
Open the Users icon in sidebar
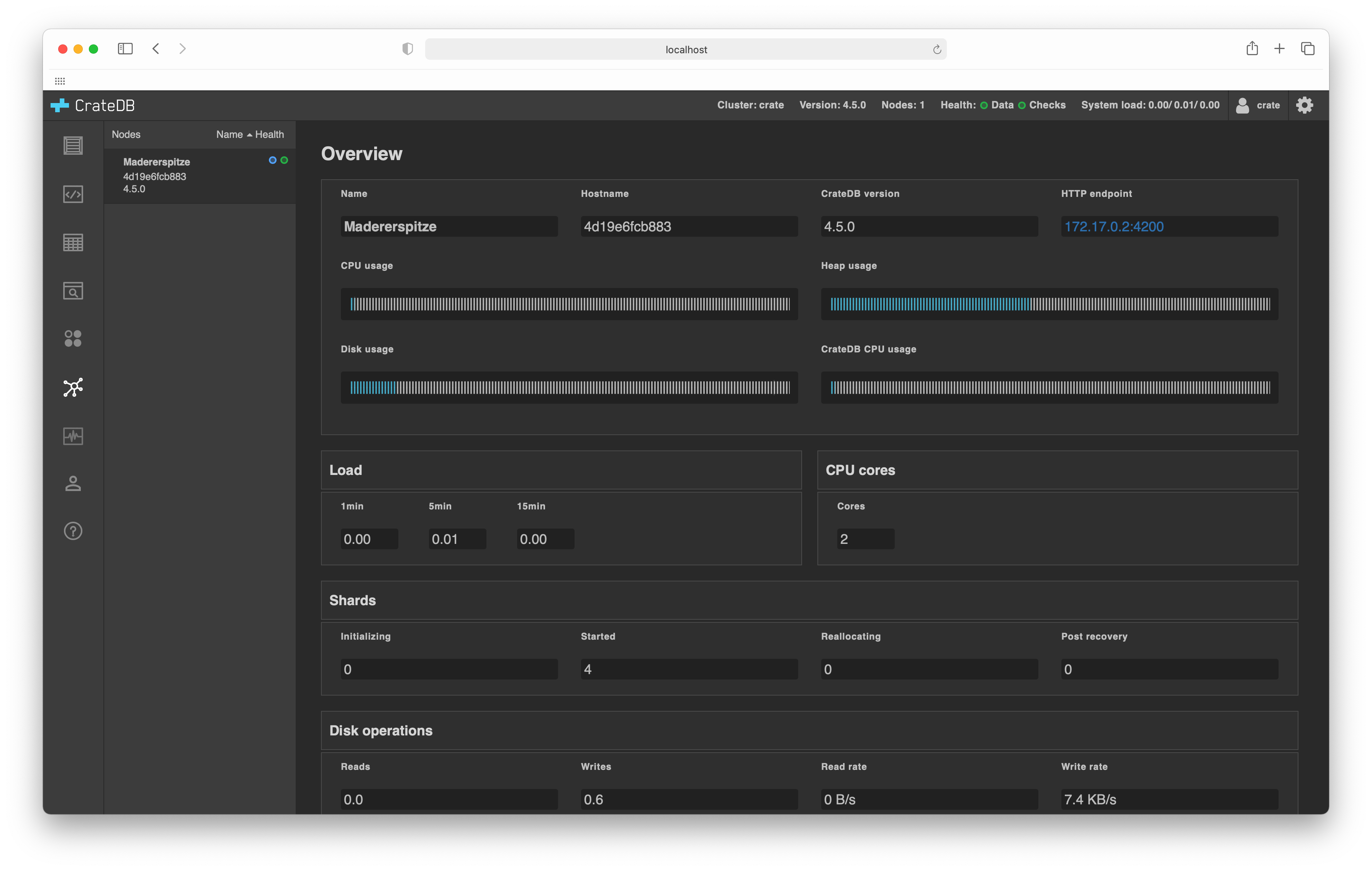tap(73, 484)
